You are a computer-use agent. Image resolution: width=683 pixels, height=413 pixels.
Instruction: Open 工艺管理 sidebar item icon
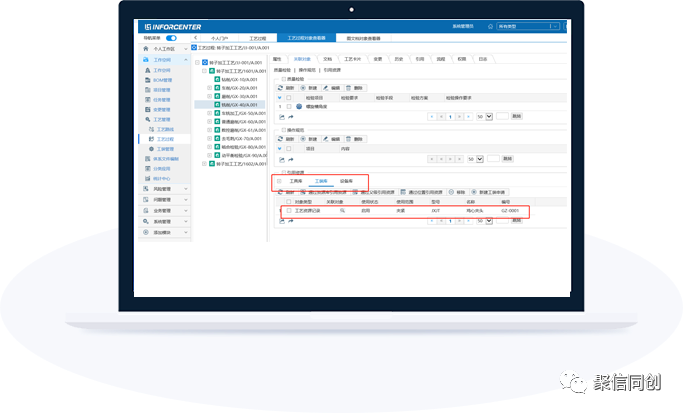(148, 119)
